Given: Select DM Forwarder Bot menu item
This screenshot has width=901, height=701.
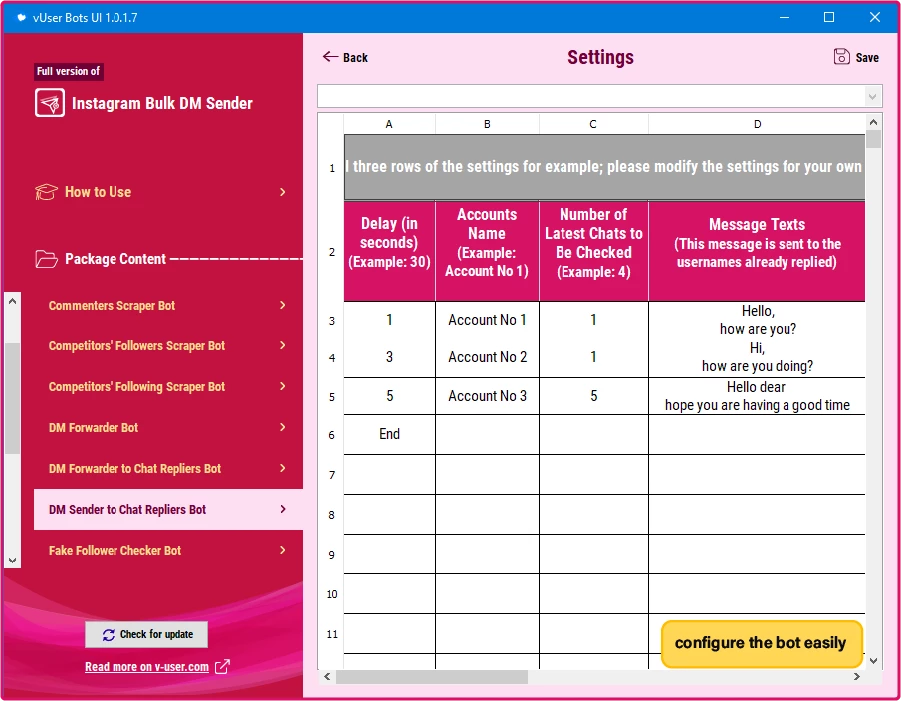Looking at the screenshot, I should [168, 427].
